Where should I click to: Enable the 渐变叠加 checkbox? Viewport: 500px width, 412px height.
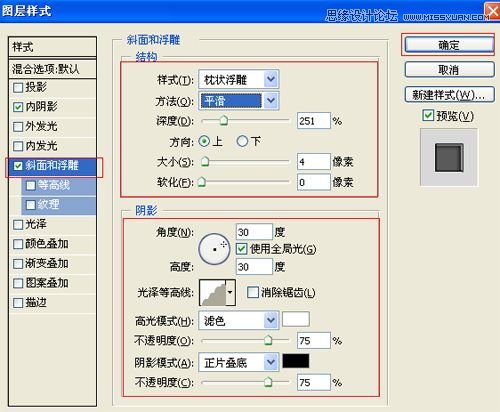pyautogui.click(x=18, y=264)
